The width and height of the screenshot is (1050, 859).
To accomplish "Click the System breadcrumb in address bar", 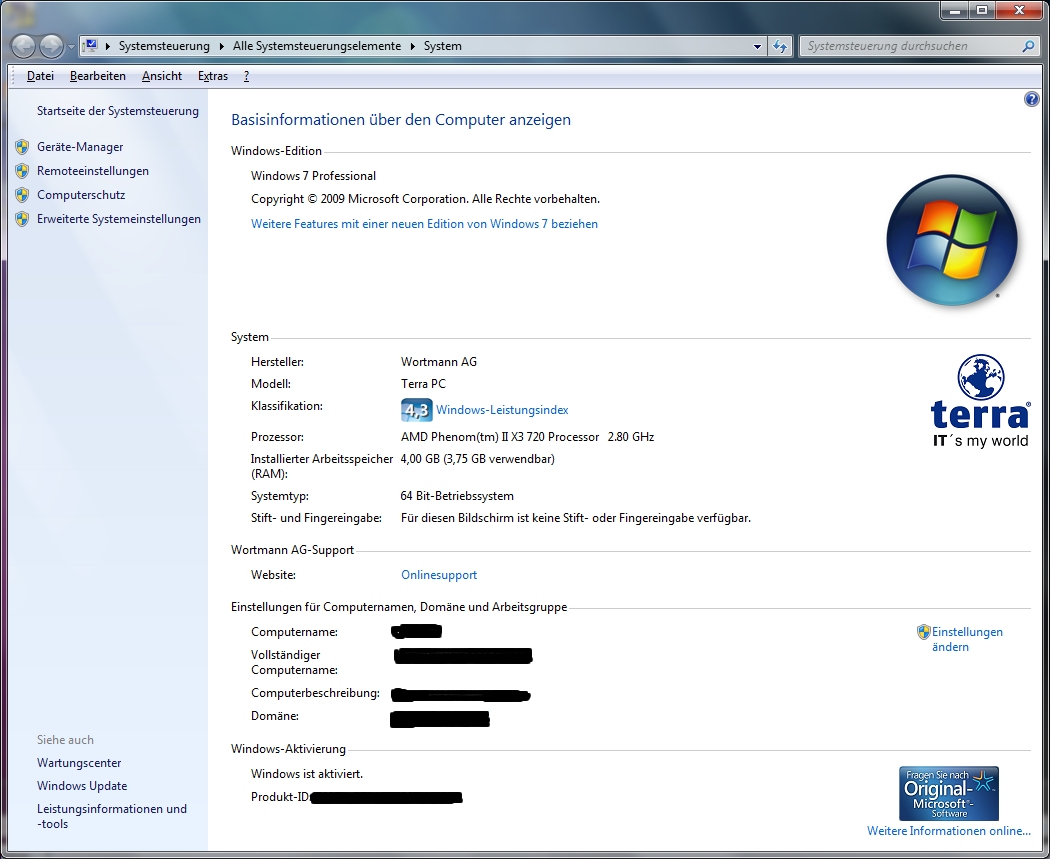I will point(443,46).
